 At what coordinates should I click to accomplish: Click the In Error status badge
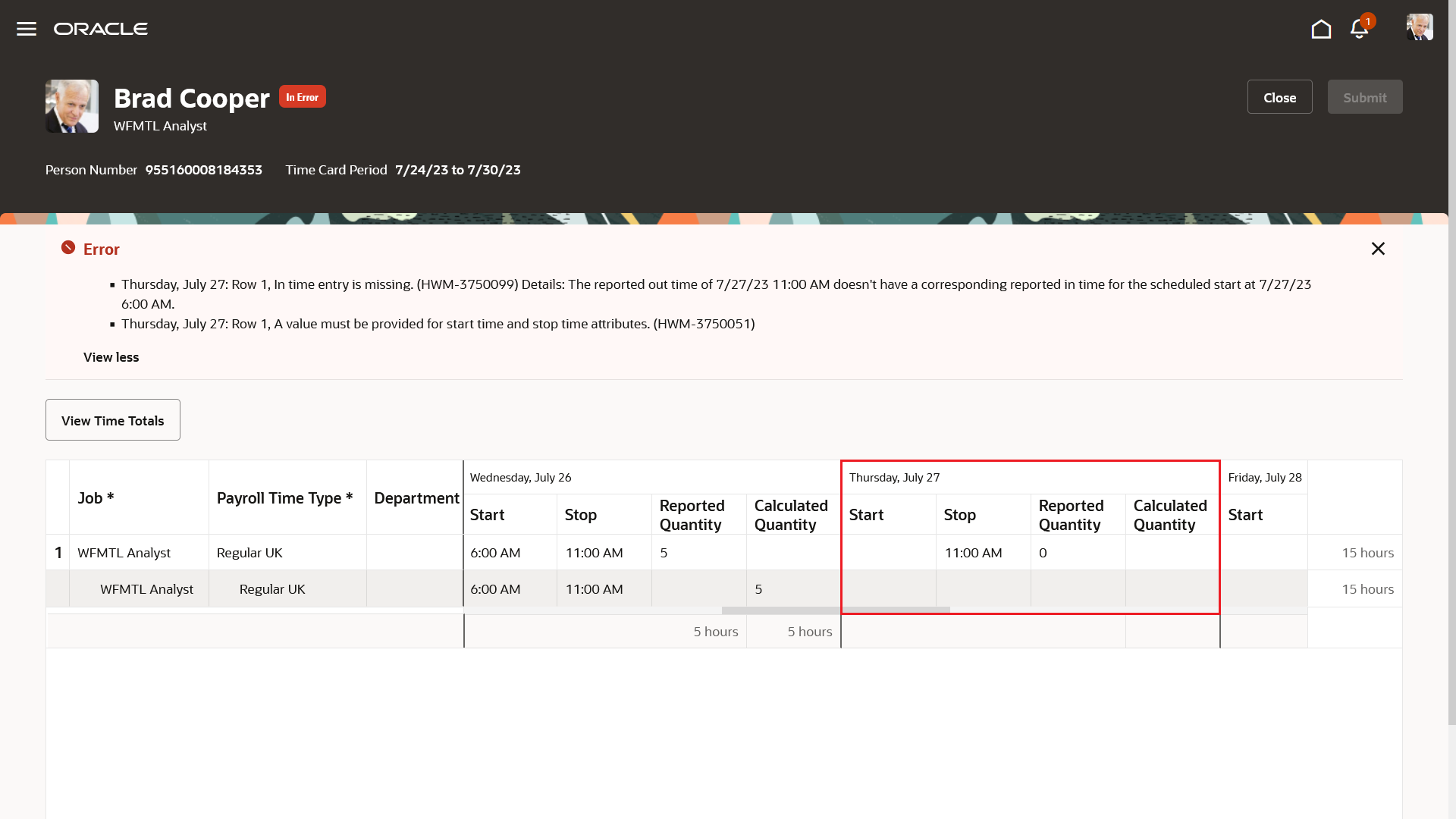[302, 96]
